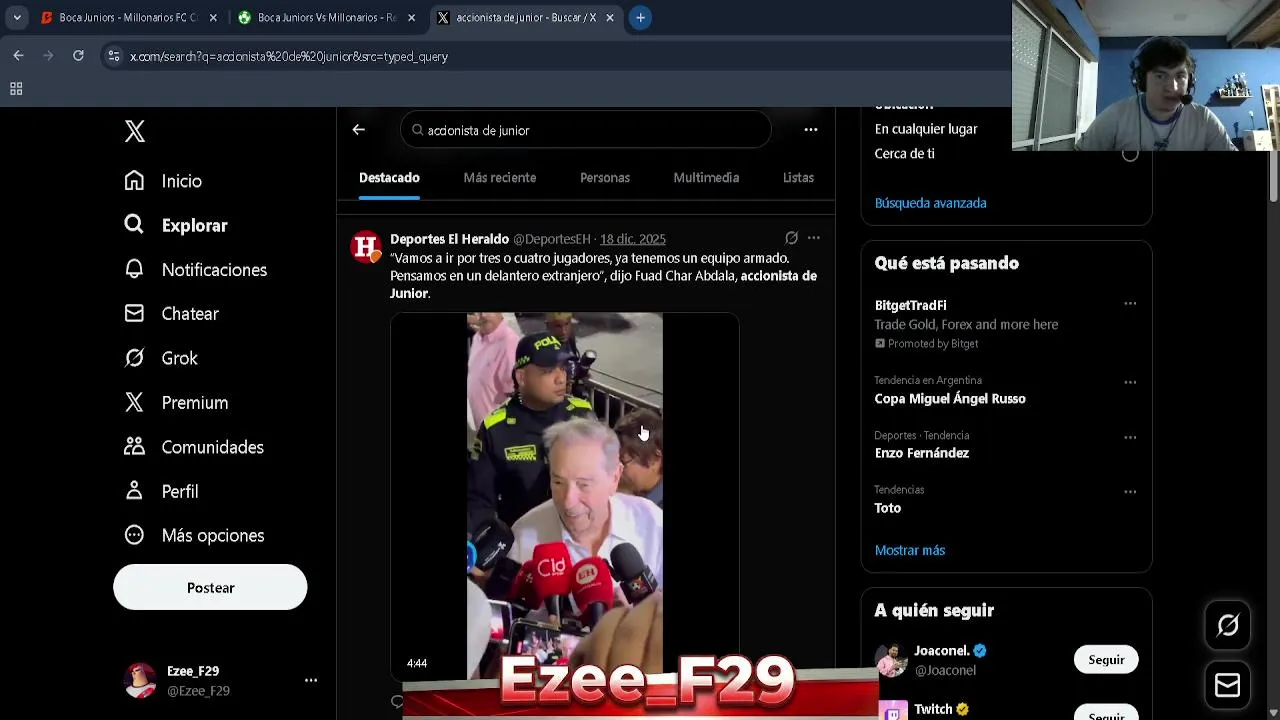
Task: Open Ezee_F29 account menu dots
Action: coord(311,680)
